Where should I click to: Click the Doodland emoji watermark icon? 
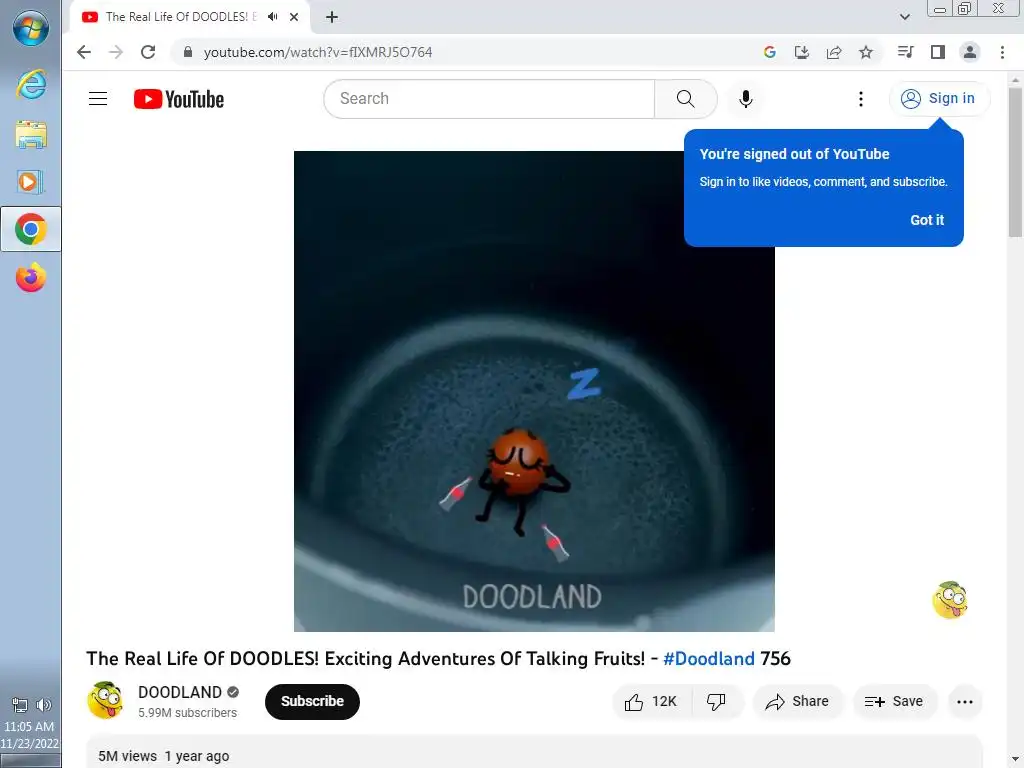tap(950, 600)
